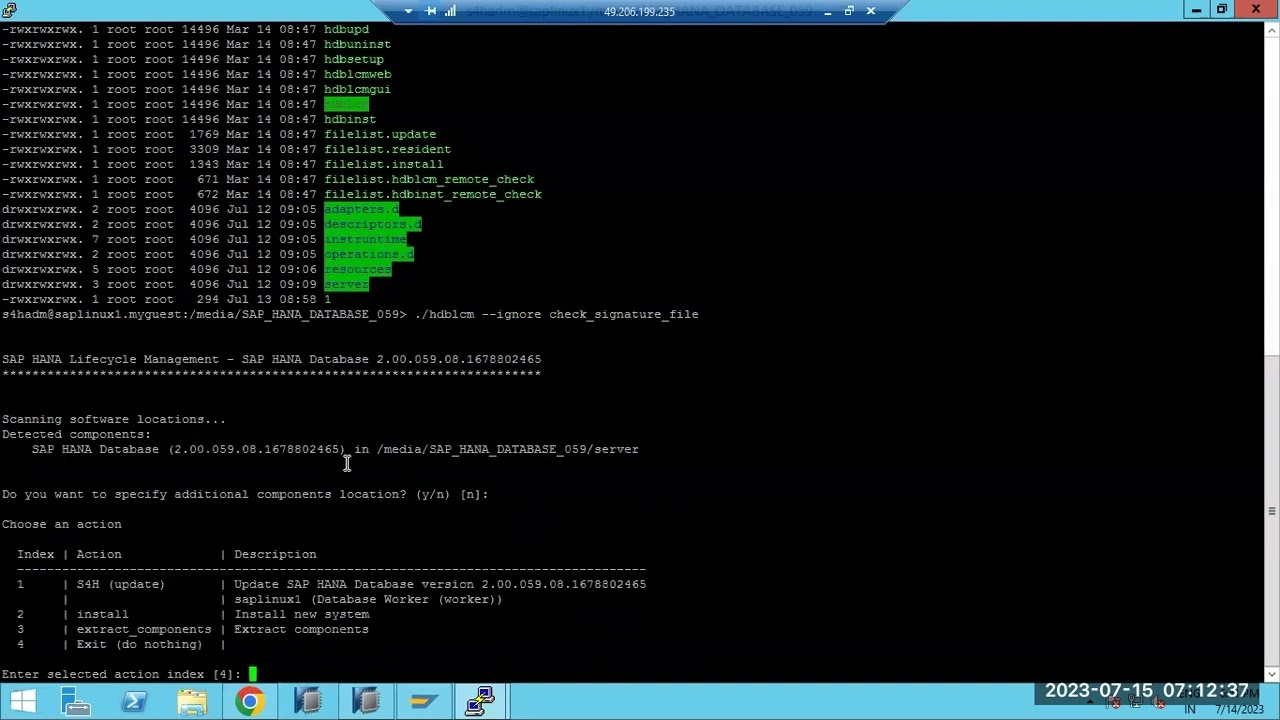Click 'filelist.hdbinst_remote_check' file name

coord(433,194)
